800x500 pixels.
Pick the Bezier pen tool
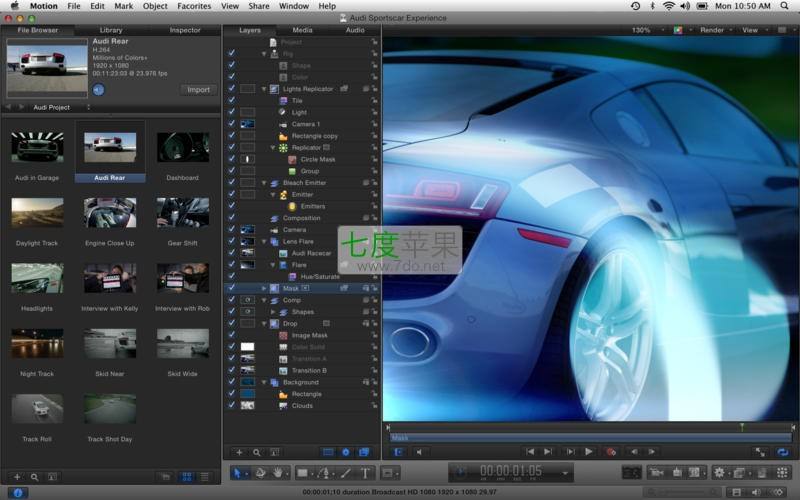[324, 473]
